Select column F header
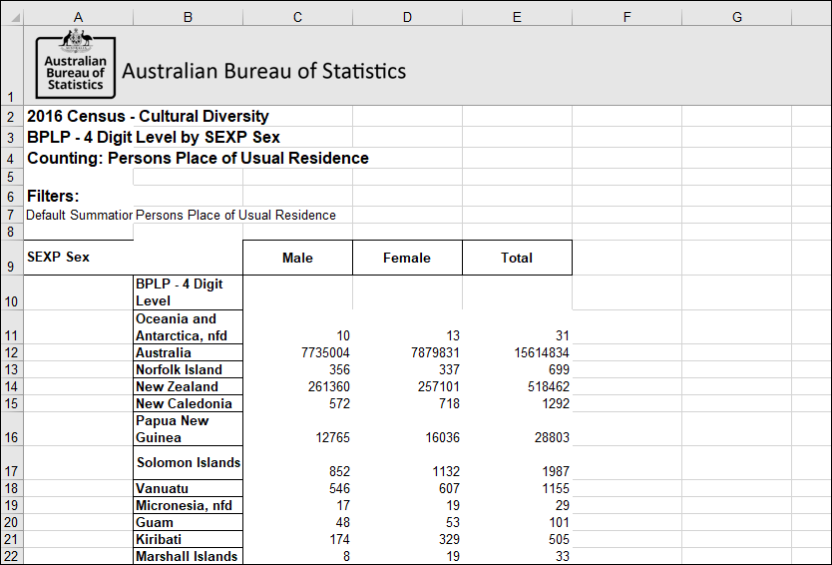Viewport: 832px width, 565px height. tap(627, 17)
